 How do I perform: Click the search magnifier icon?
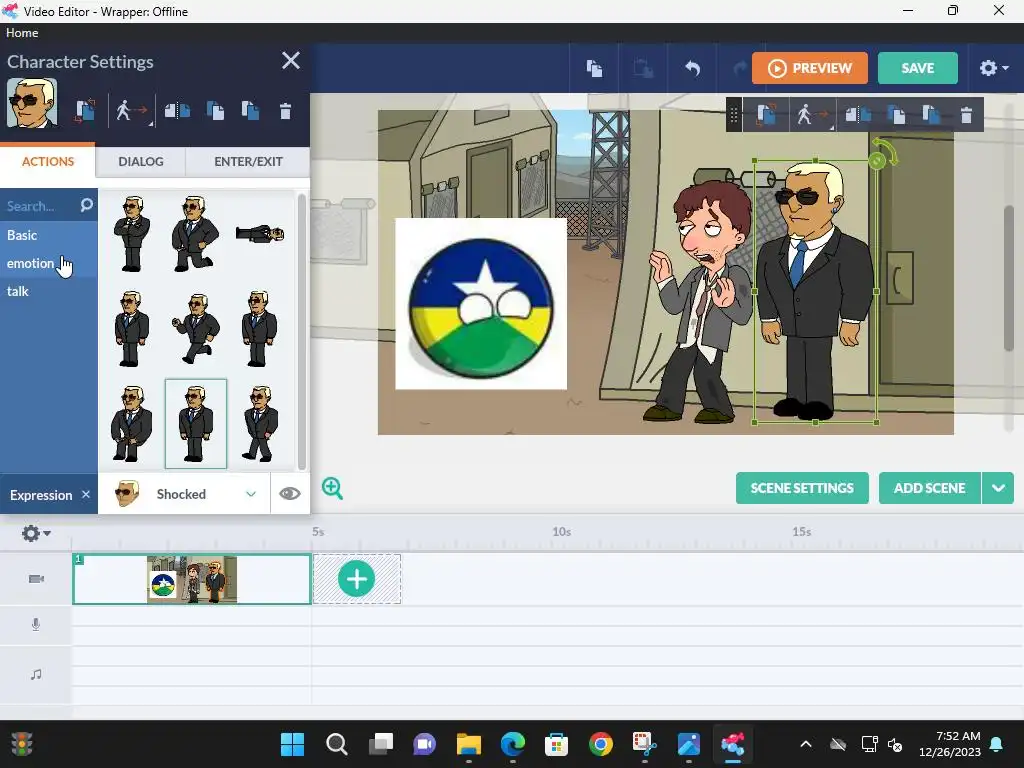pyautogui.click(x=86, y=206)
